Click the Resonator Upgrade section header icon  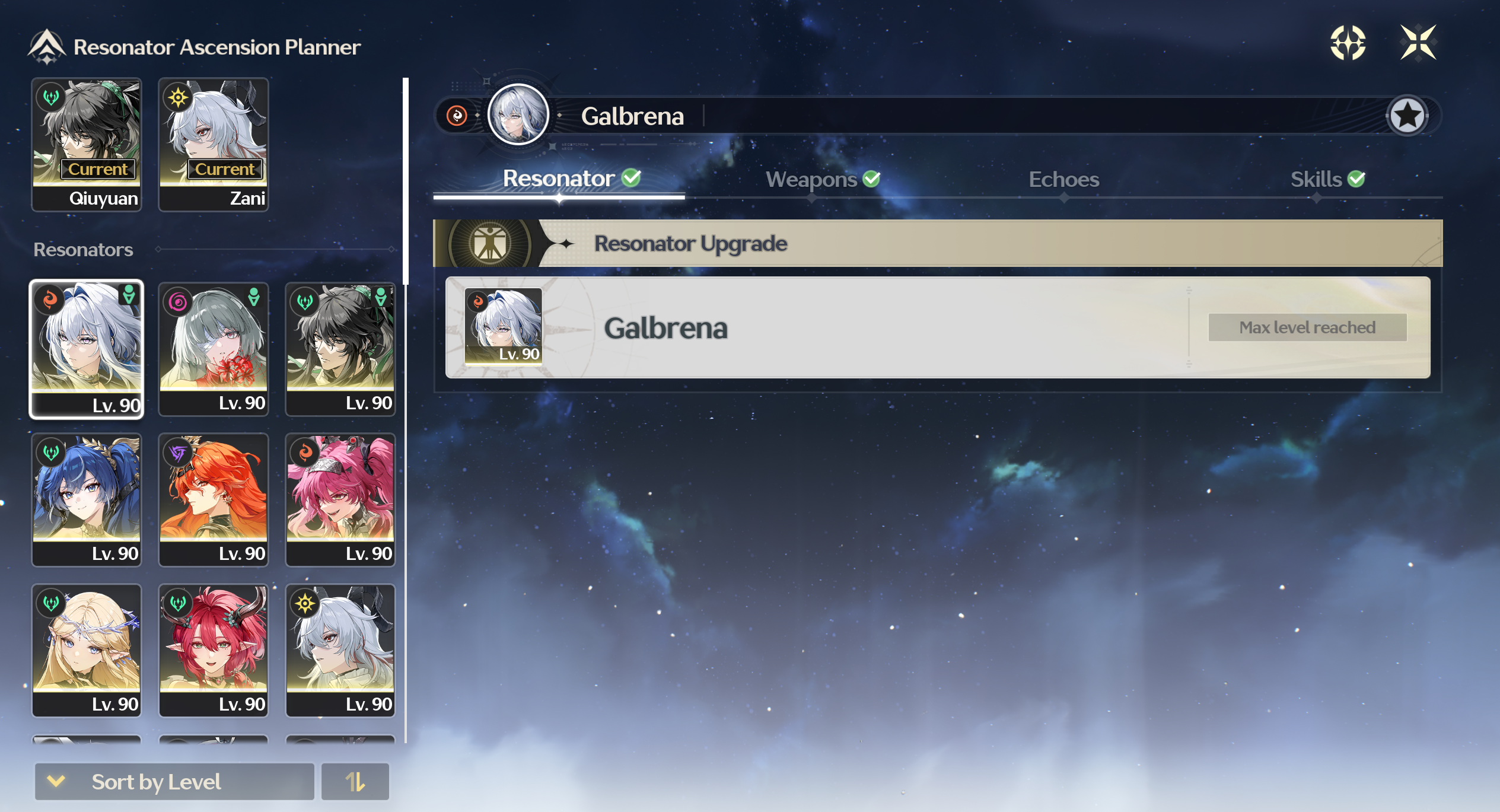coord(490,243)
